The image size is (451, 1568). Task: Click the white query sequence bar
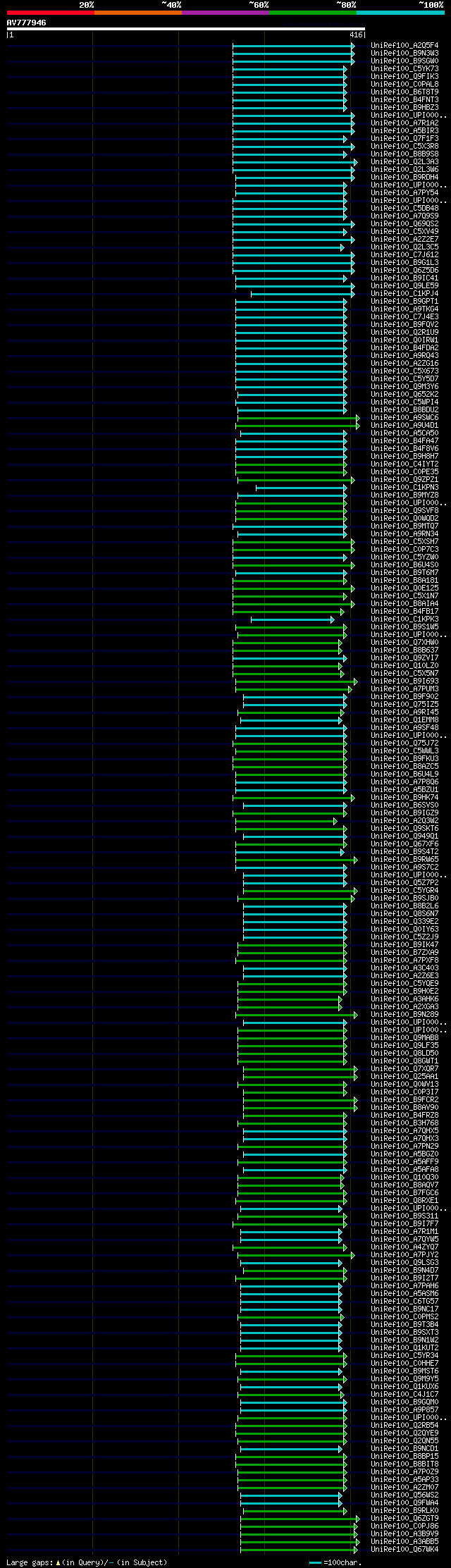[185, 29]
